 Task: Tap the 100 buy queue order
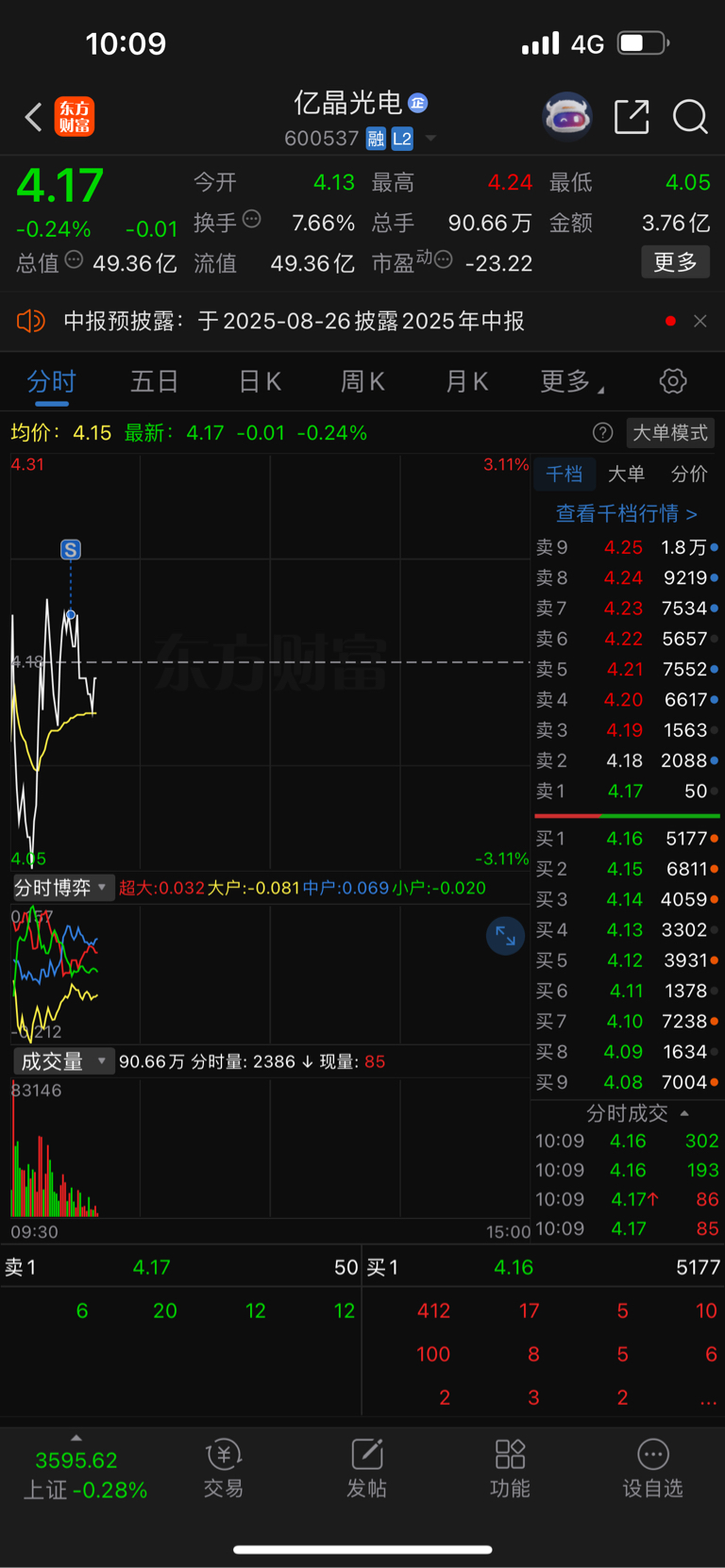433,1354
